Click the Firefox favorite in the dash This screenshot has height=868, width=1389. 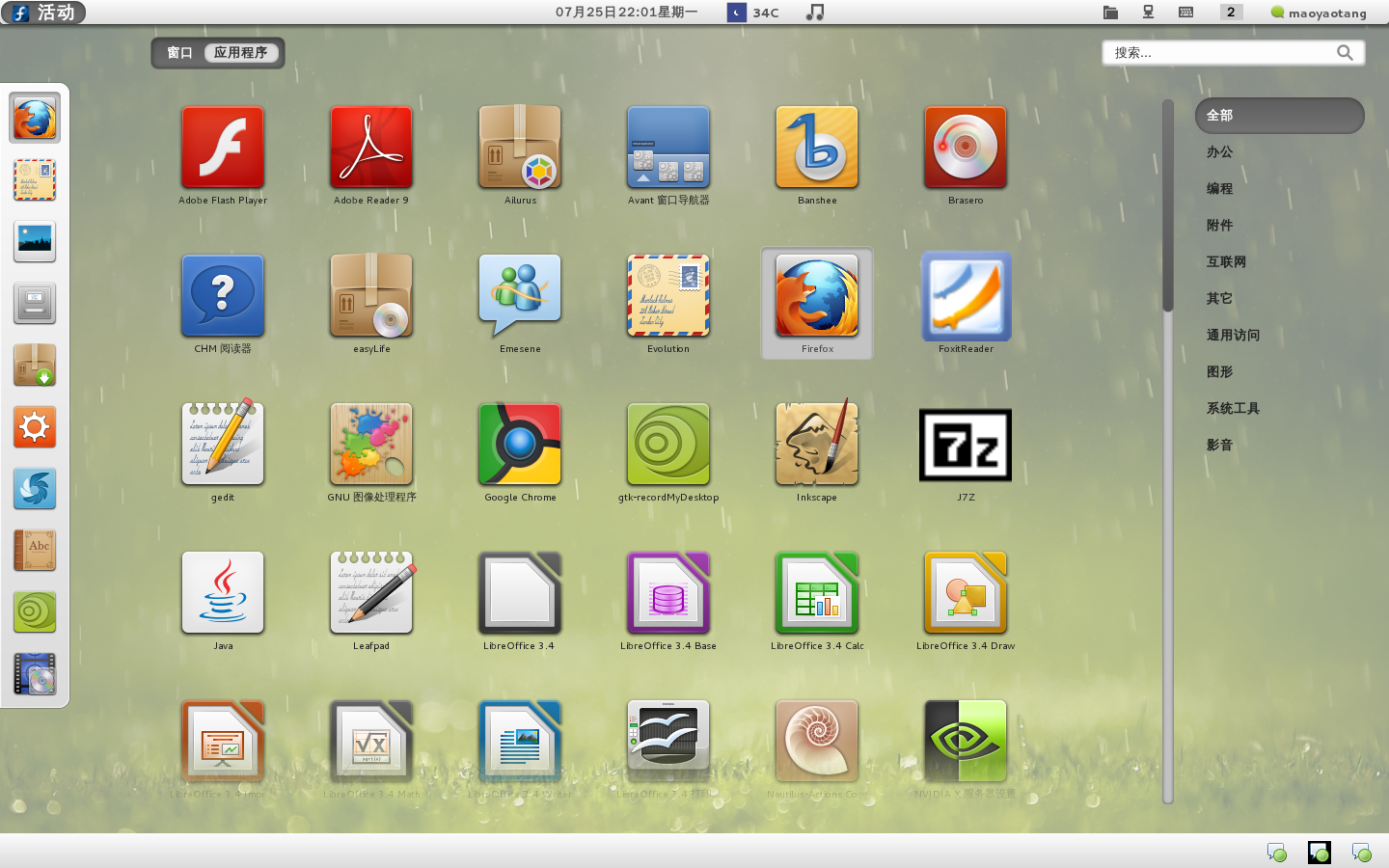point(35,119)
